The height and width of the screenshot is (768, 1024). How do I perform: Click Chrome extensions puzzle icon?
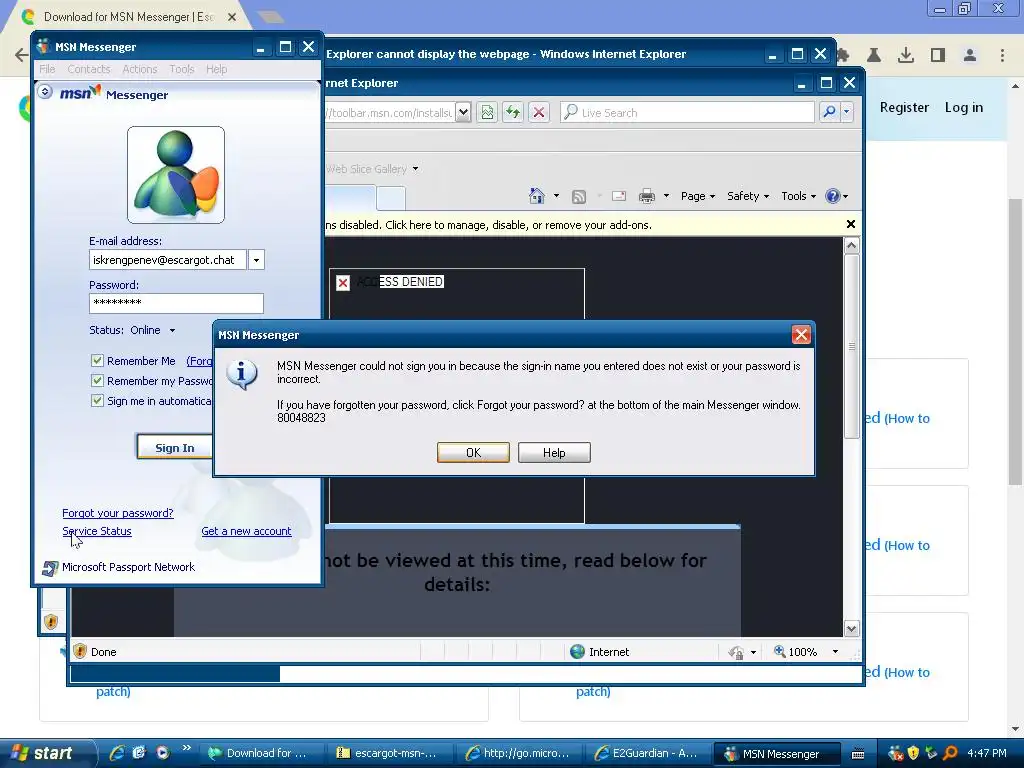[843, 56]
